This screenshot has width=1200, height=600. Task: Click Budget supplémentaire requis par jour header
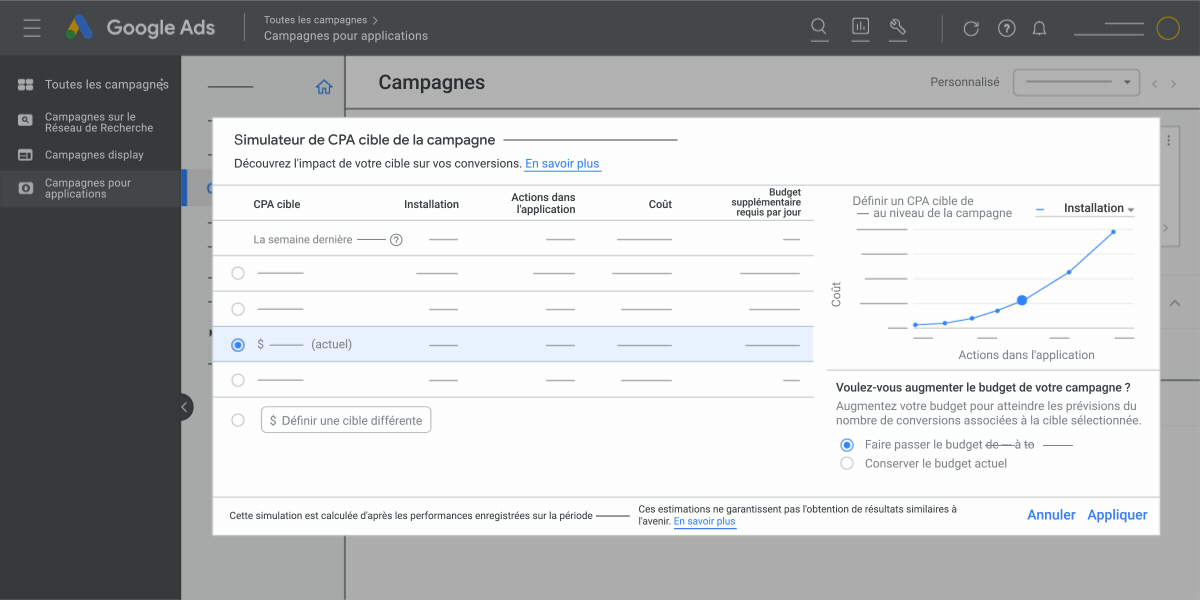766,204
